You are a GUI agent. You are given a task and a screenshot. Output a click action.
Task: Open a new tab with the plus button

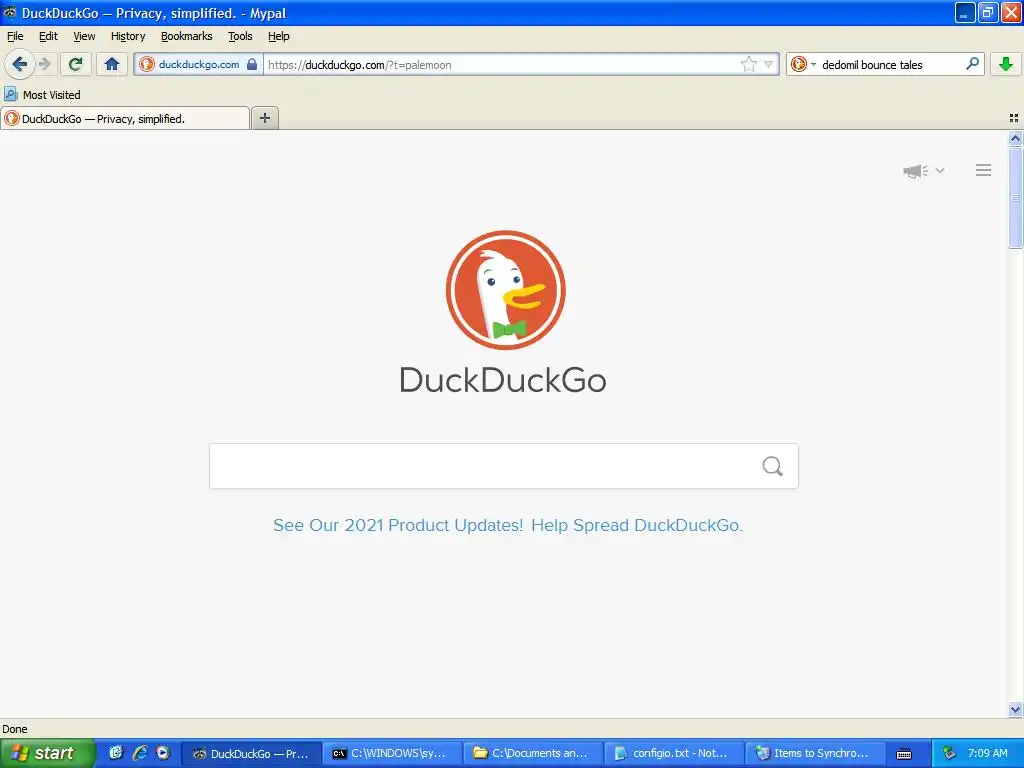click(x=264, y=118)
